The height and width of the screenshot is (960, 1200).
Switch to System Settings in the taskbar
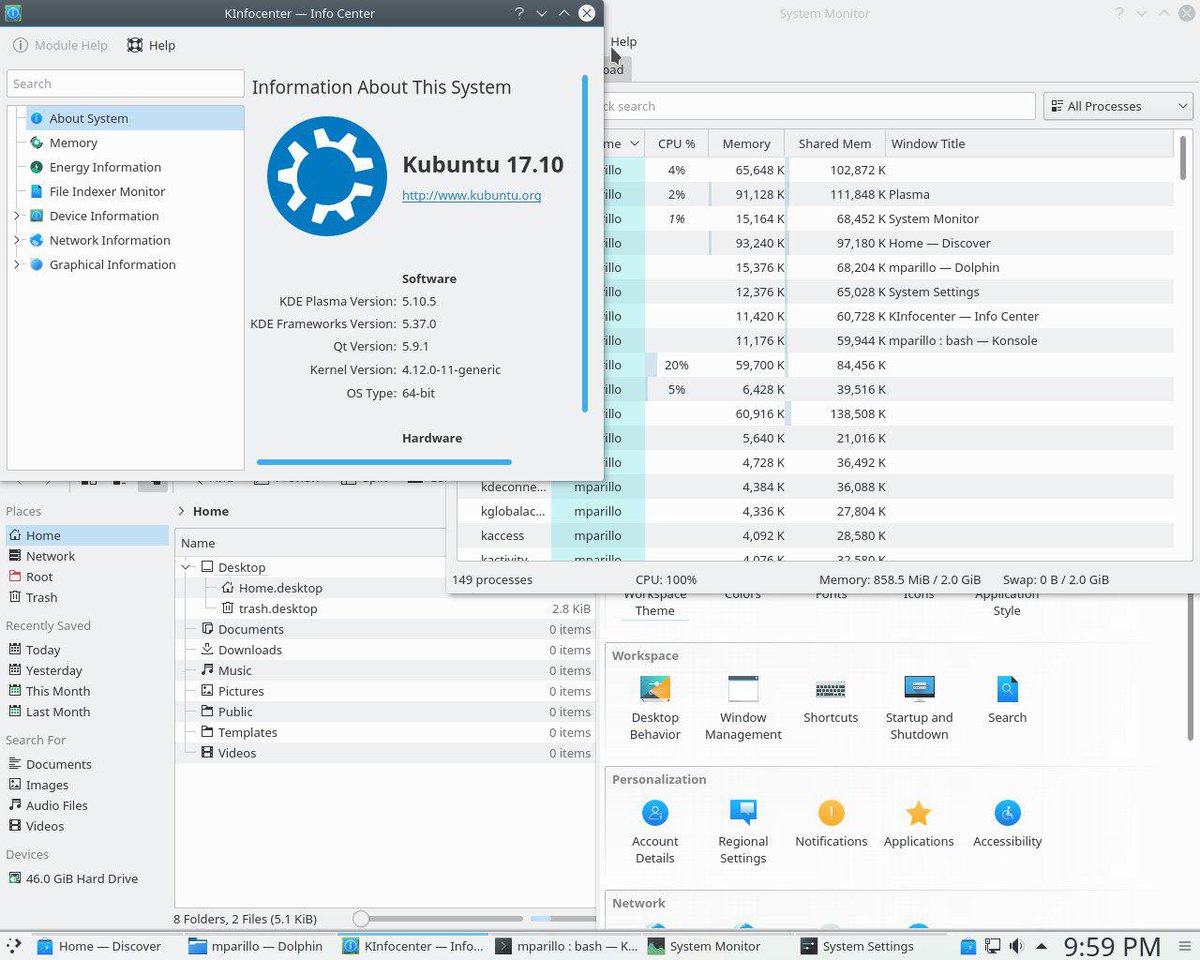[857, 946]
